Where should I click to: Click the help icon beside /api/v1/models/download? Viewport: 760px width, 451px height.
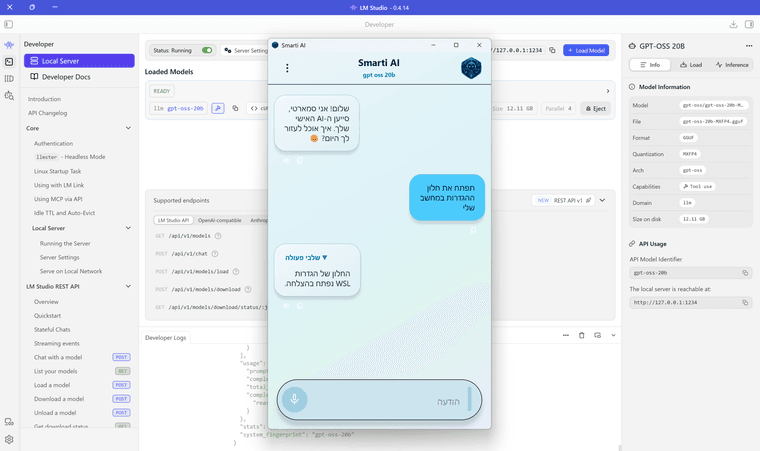point(248,290)
